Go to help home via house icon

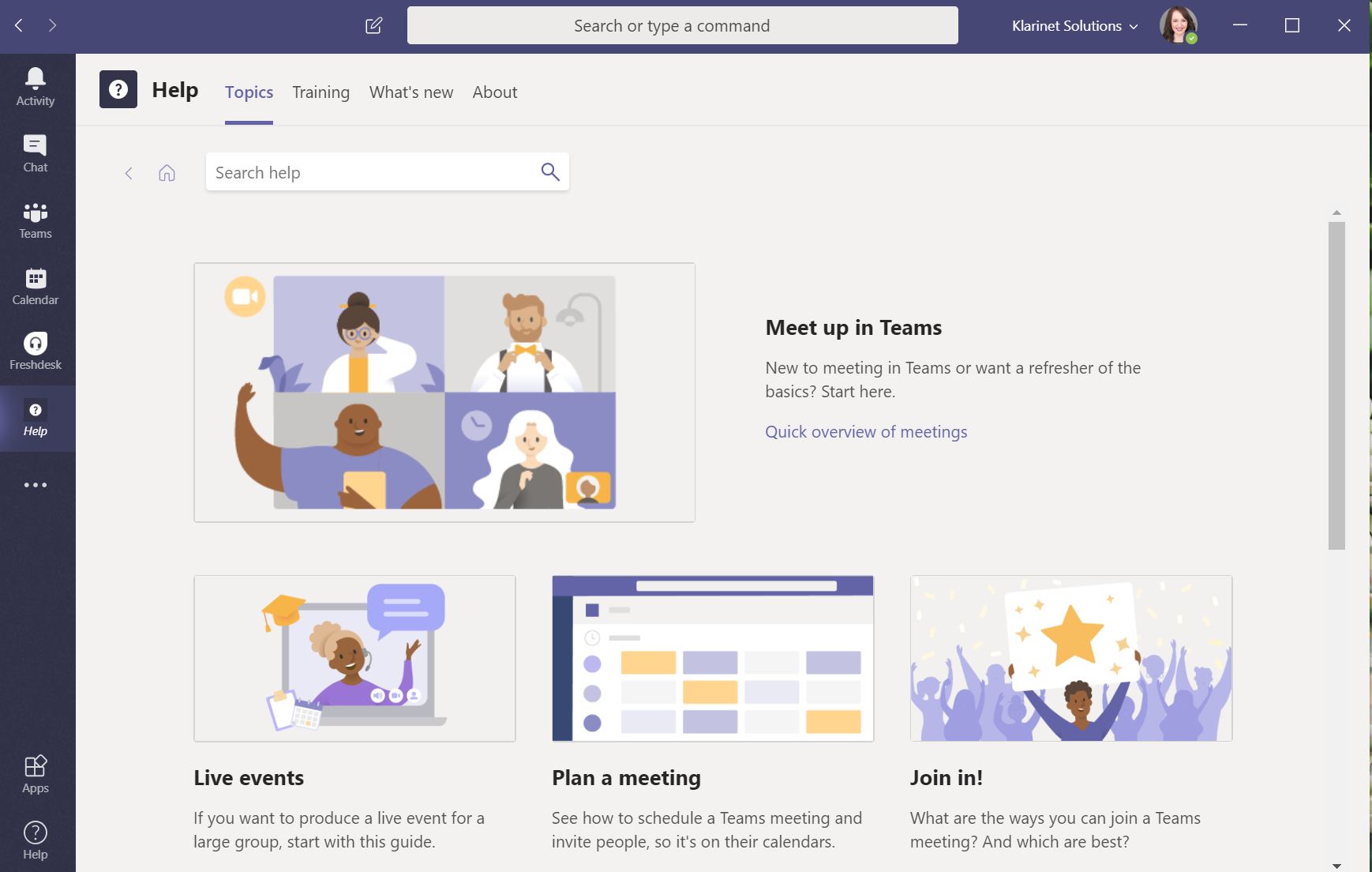point(167,173)
